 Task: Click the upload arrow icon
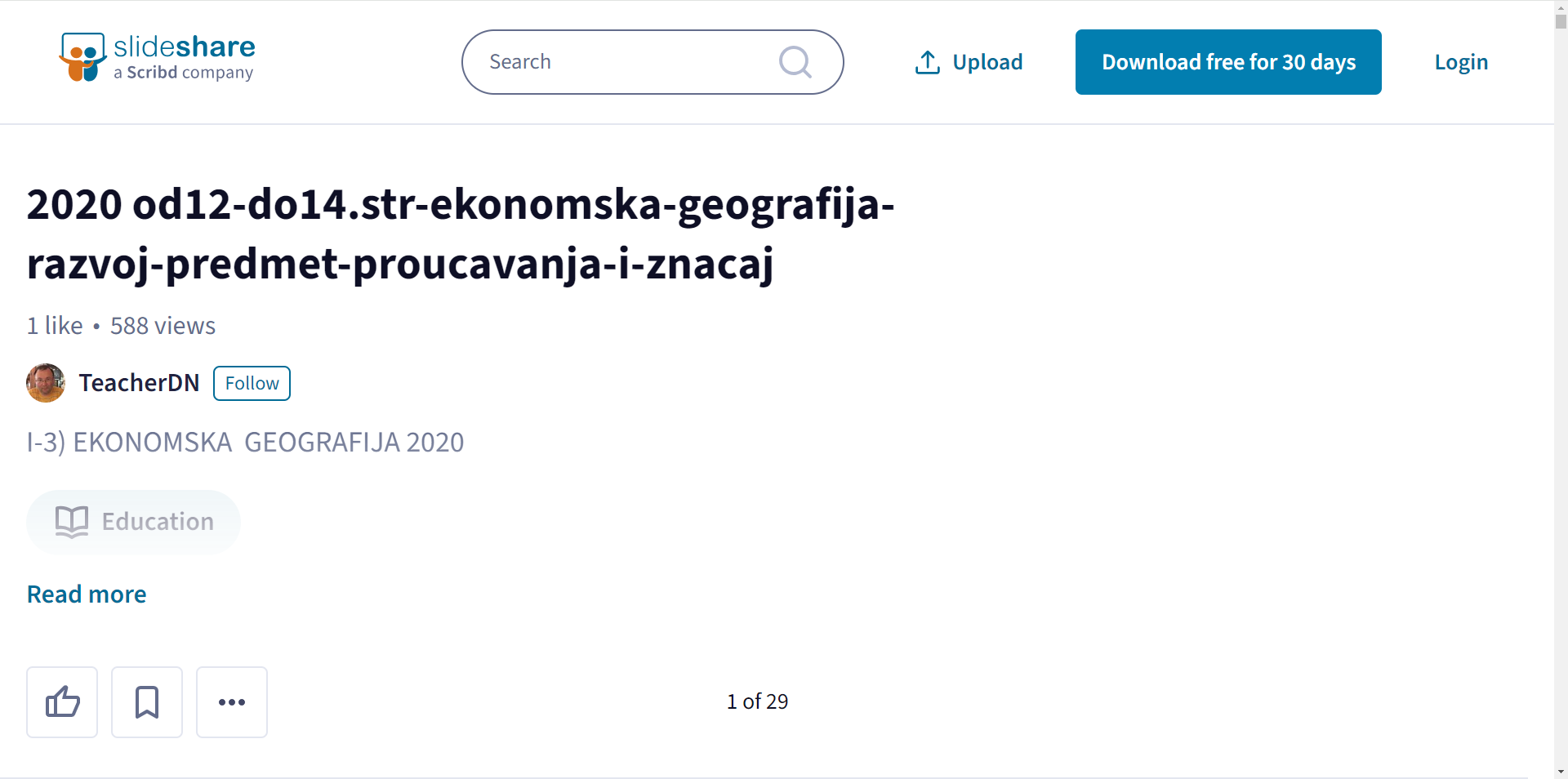tap(927, 62)
